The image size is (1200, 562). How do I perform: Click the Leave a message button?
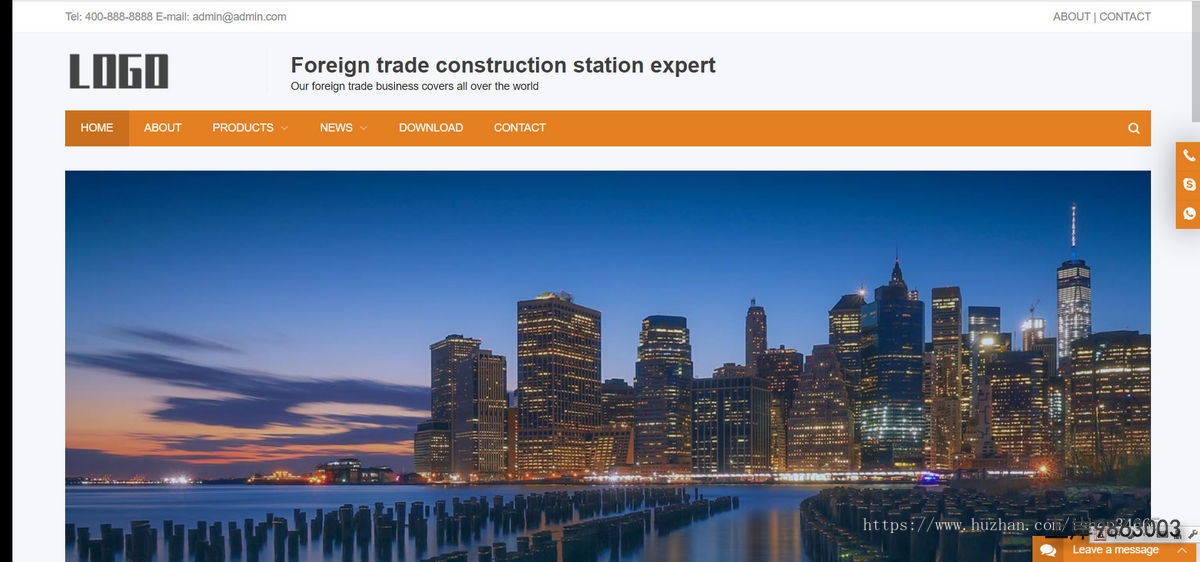coord(1115,550)
